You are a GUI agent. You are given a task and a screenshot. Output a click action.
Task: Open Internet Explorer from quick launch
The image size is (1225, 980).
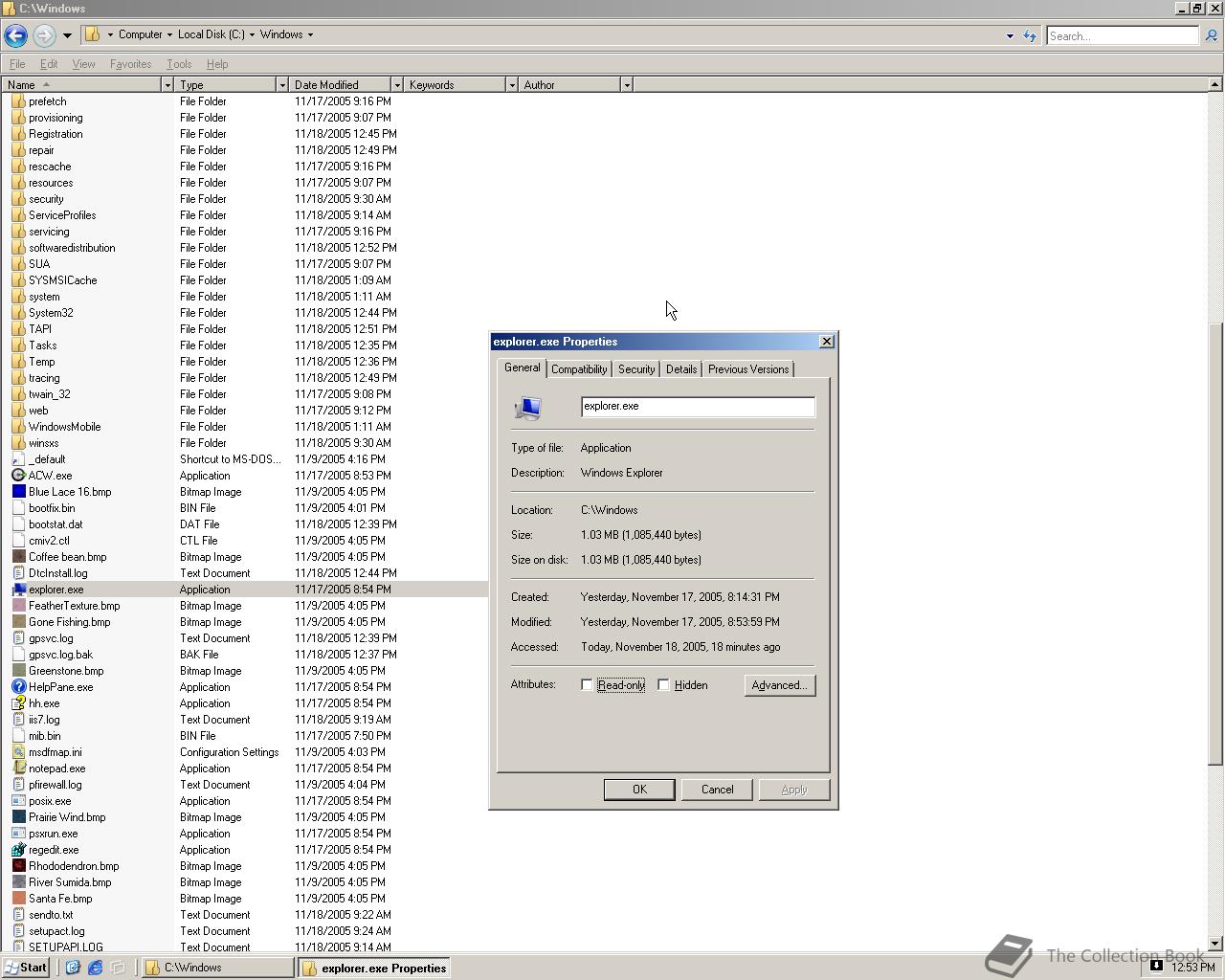[95, 968]
